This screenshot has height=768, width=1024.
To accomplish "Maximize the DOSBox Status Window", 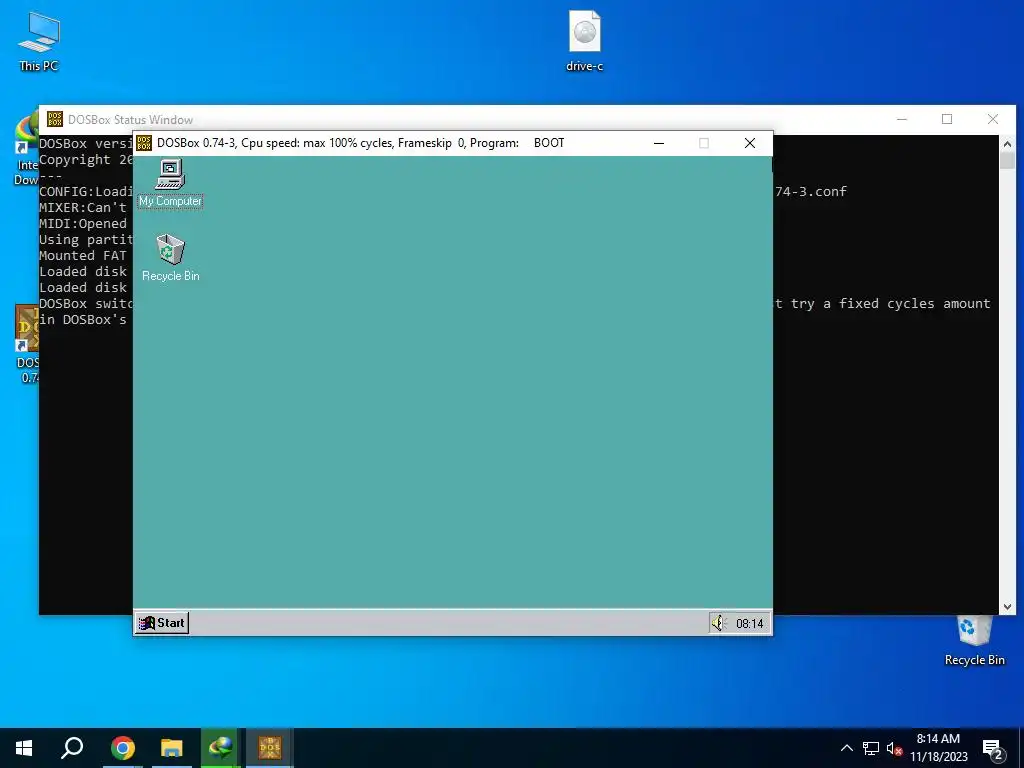I will [947, 119].
